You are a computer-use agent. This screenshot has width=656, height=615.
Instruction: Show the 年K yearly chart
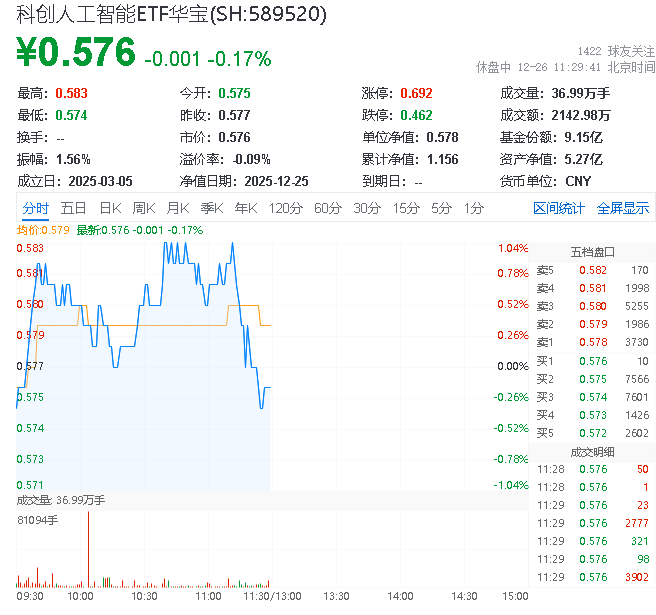tap(245, 208)
